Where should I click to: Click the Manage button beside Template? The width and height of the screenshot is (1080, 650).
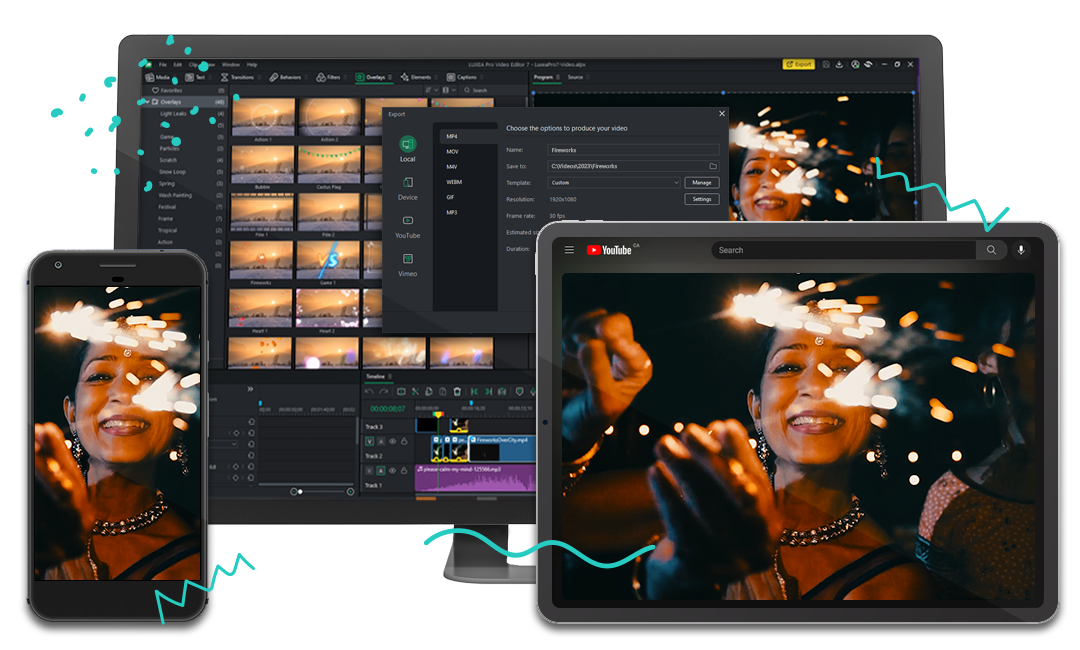(702, 183)
